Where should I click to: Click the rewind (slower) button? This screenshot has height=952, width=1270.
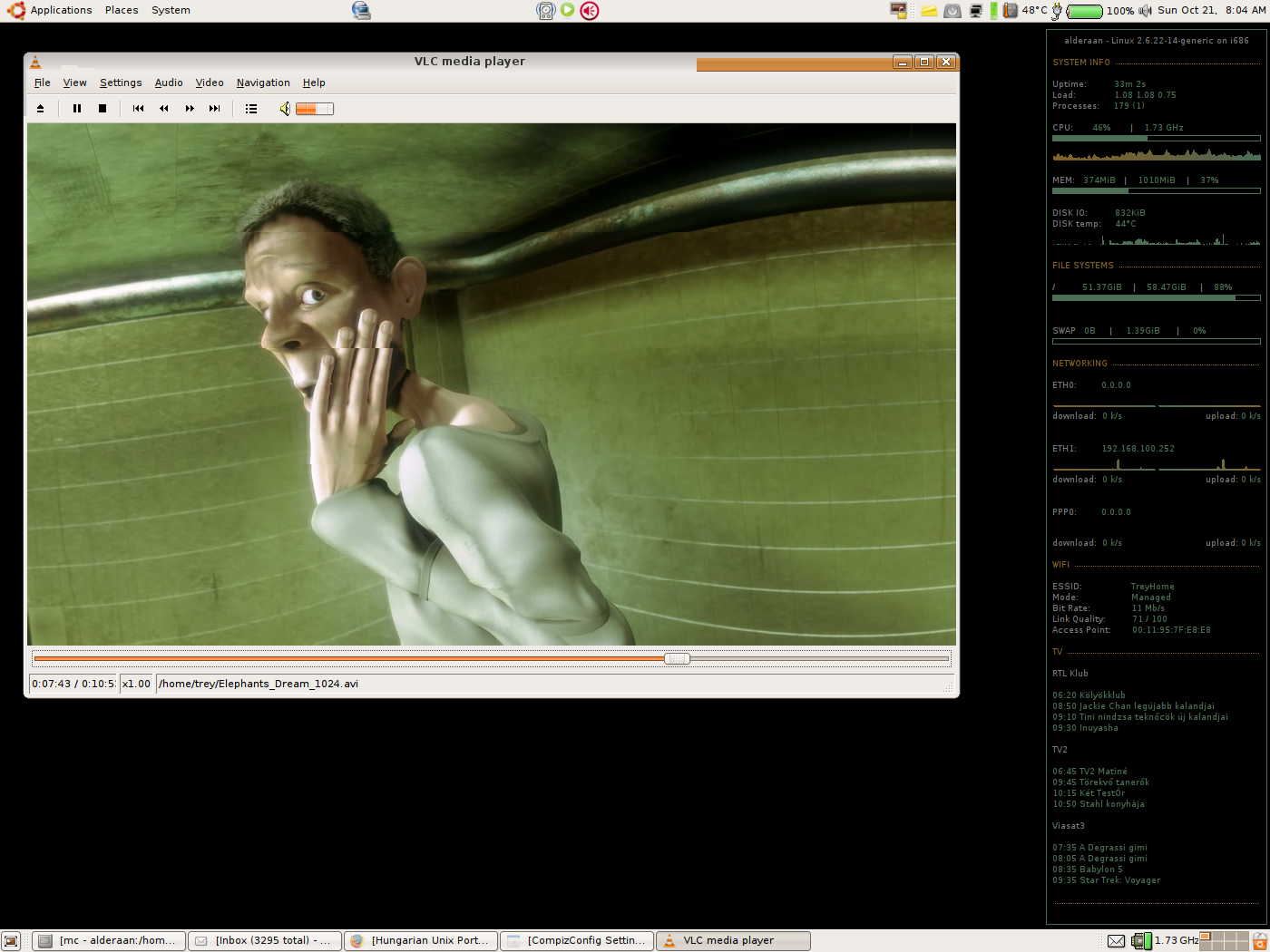pyautogui.click(x=163, y=109)
